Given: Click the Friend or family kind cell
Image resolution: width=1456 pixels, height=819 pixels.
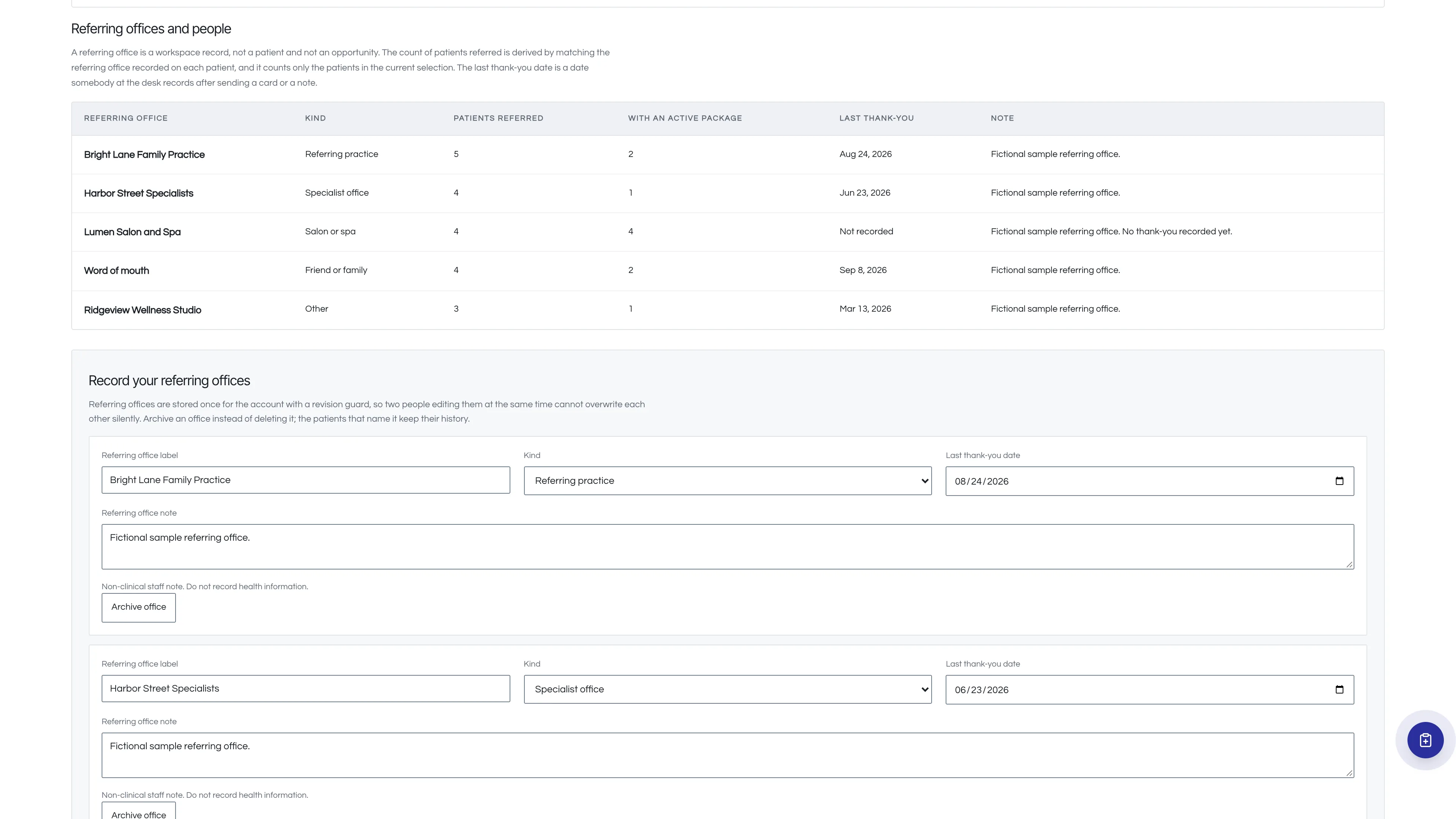Looking at the screenshot, I should [x=336, y=270].
